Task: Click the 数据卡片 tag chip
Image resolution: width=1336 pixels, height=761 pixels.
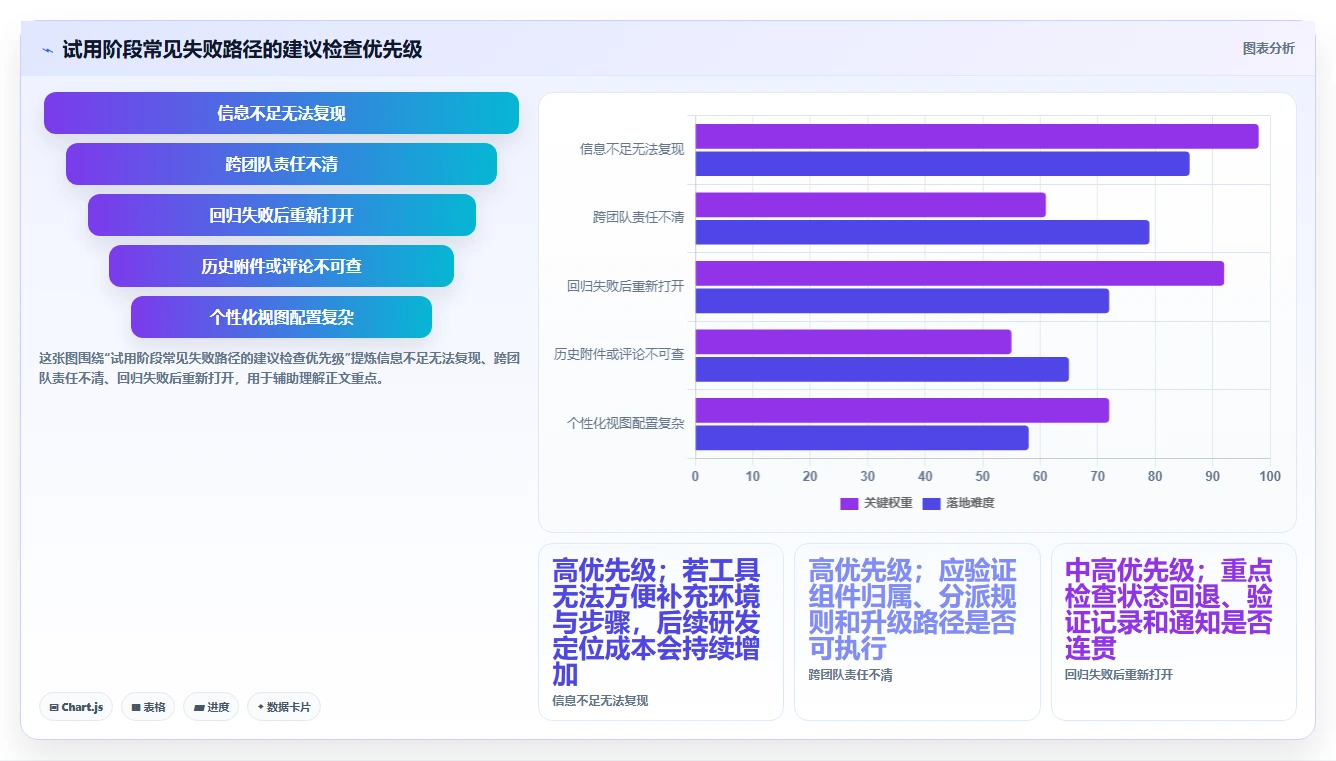Action: pyautogui.click(x=284, y=707)
